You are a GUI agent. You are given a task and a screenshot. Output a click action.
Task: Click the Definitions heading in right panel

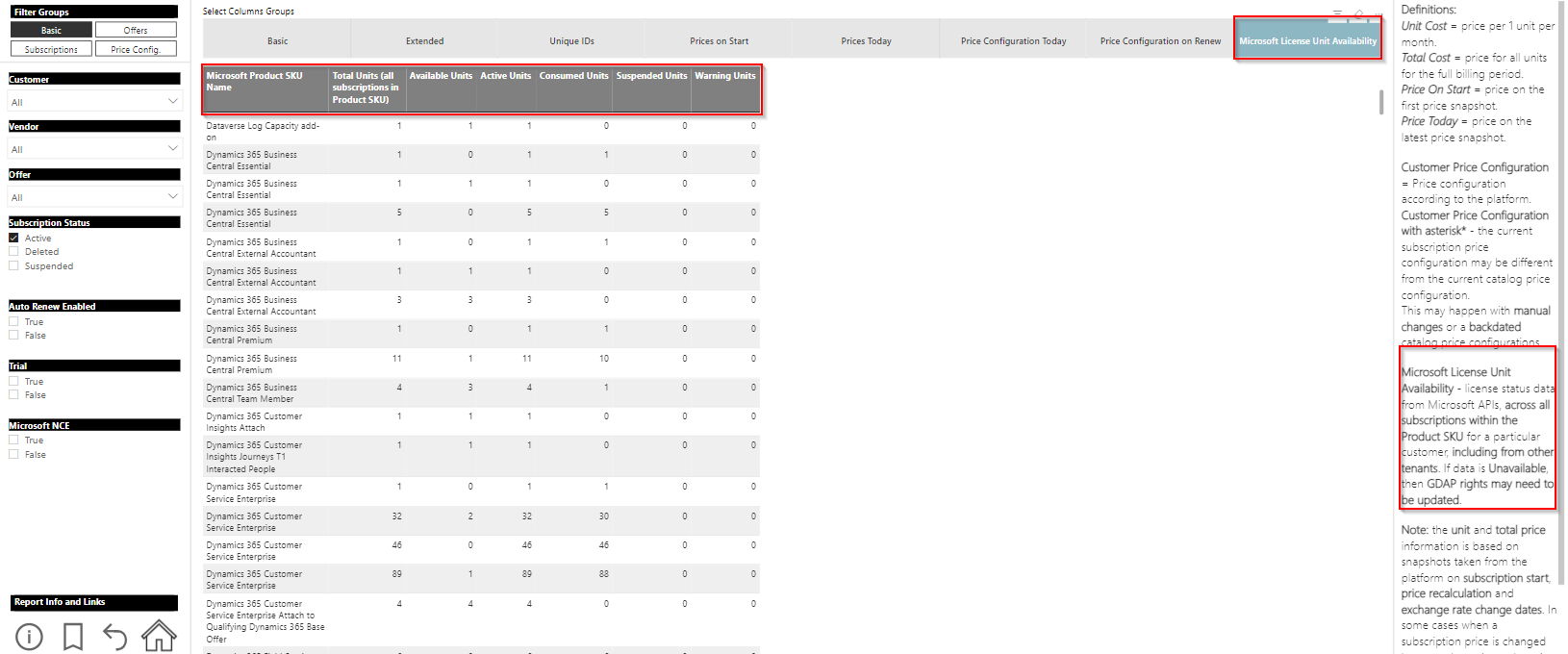1429,10
